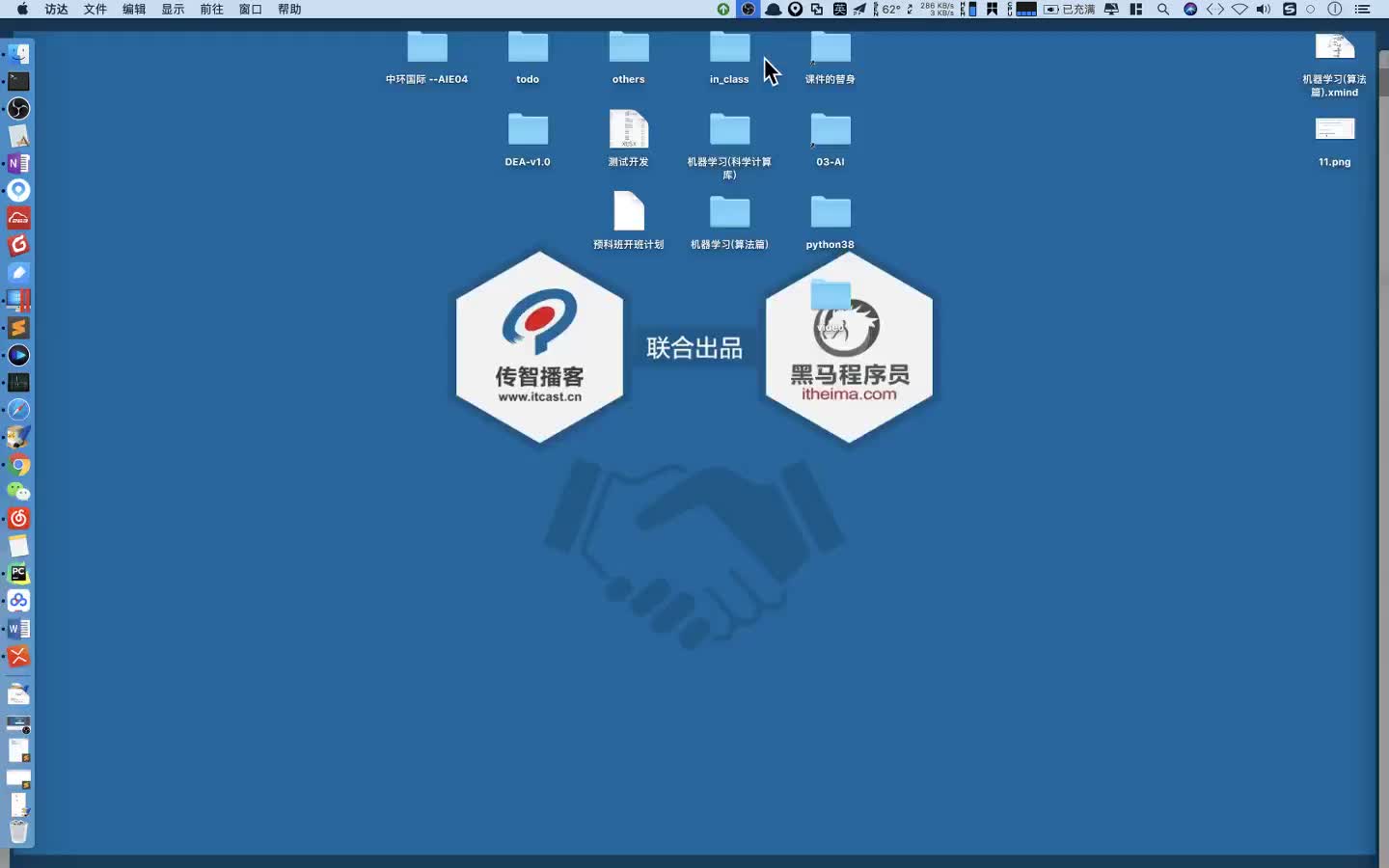Select the 03-AI folder alias

(831, 139)
